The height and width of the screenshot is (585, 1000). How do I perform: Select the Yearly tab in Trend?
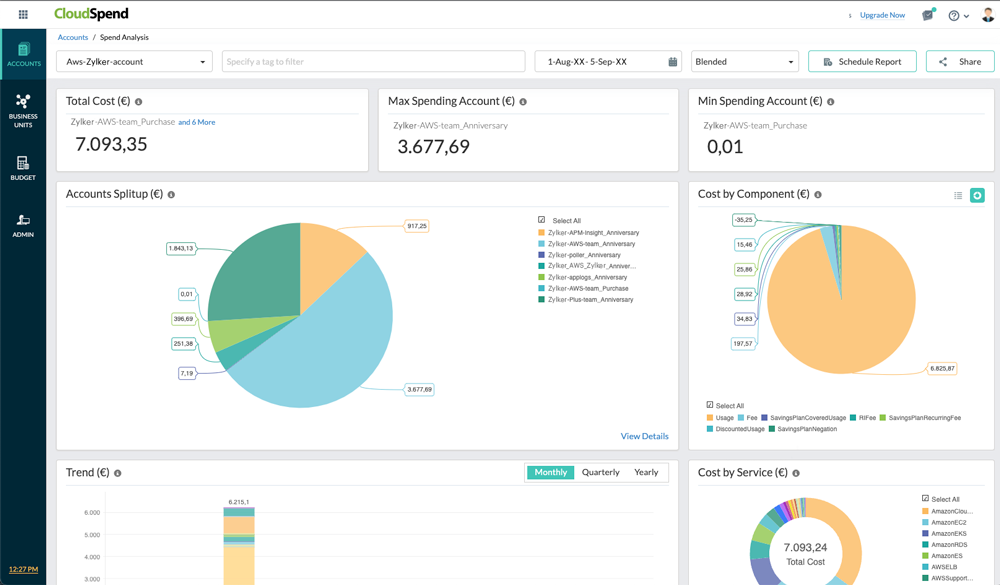pyautogui.click(x=645, y=472)
